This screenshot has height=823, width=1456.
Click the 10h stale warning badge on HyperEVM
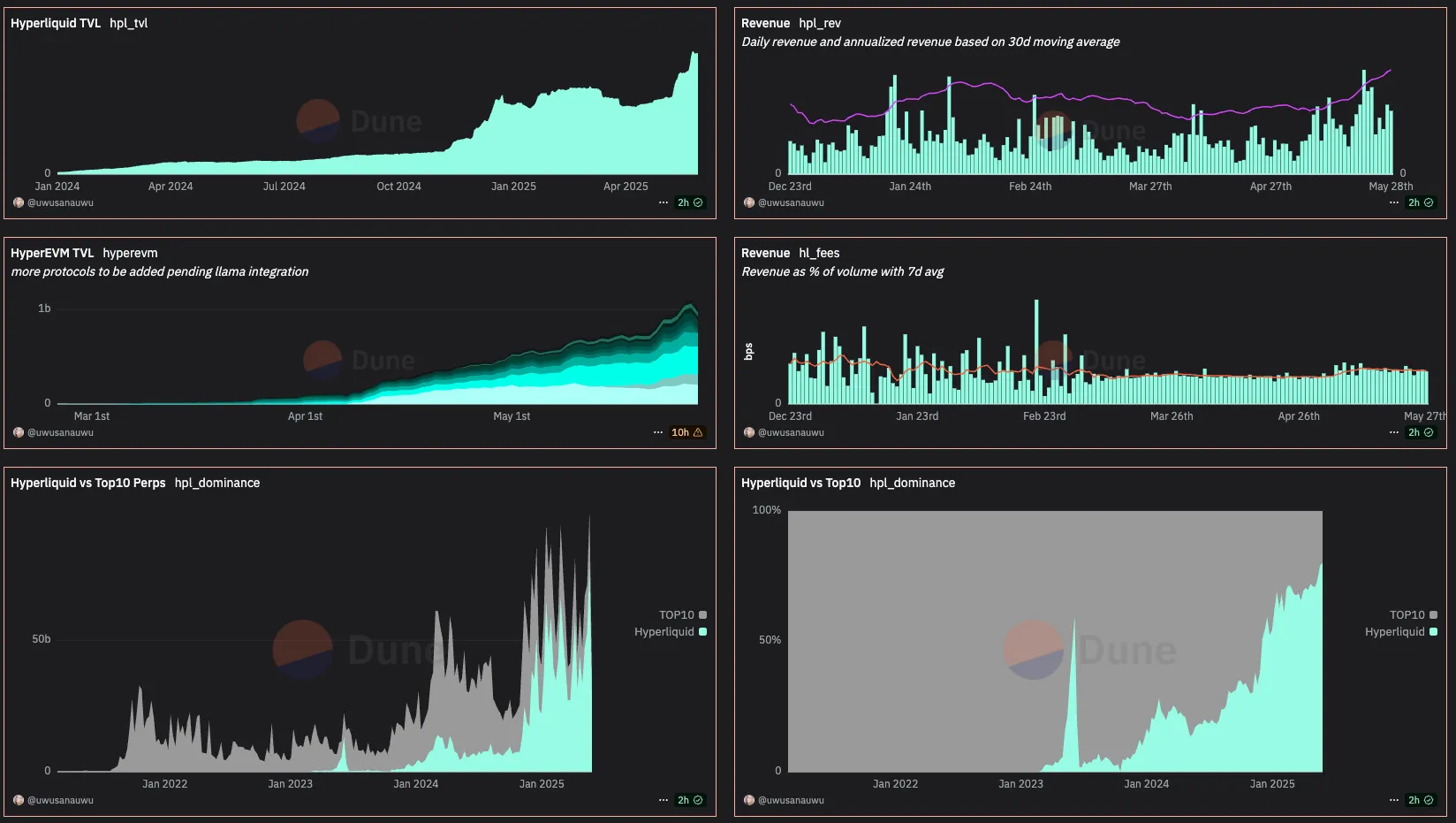(686, 432)
